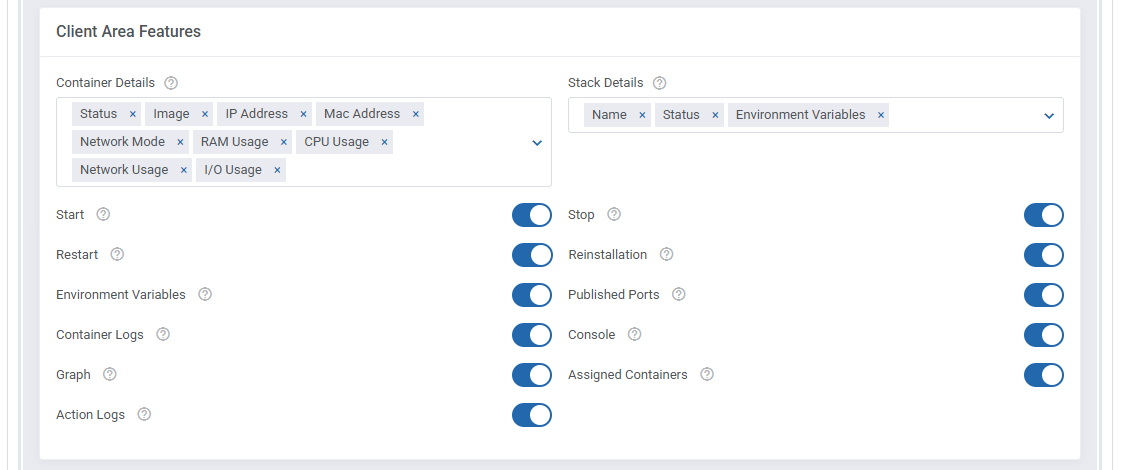Click the Action Logs label text

coord(90,415)
